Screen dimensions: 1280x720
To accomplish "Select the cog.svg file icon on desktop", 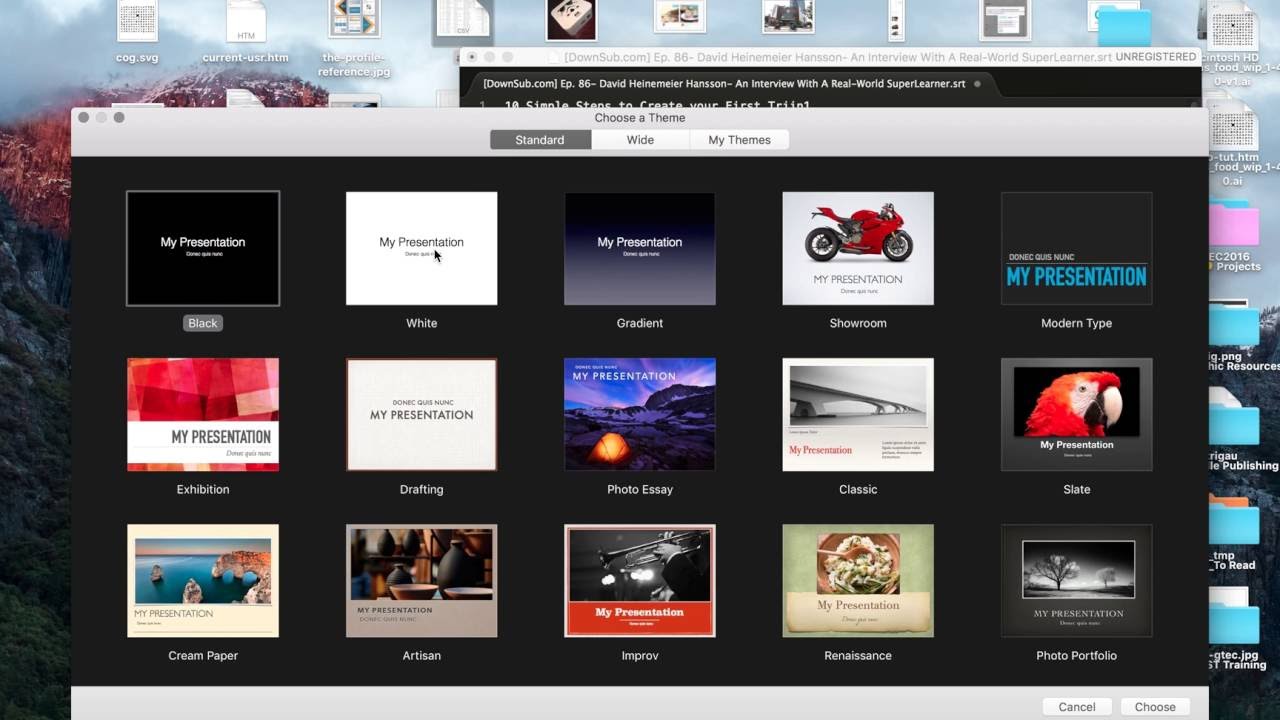I will tap(138, 22).
